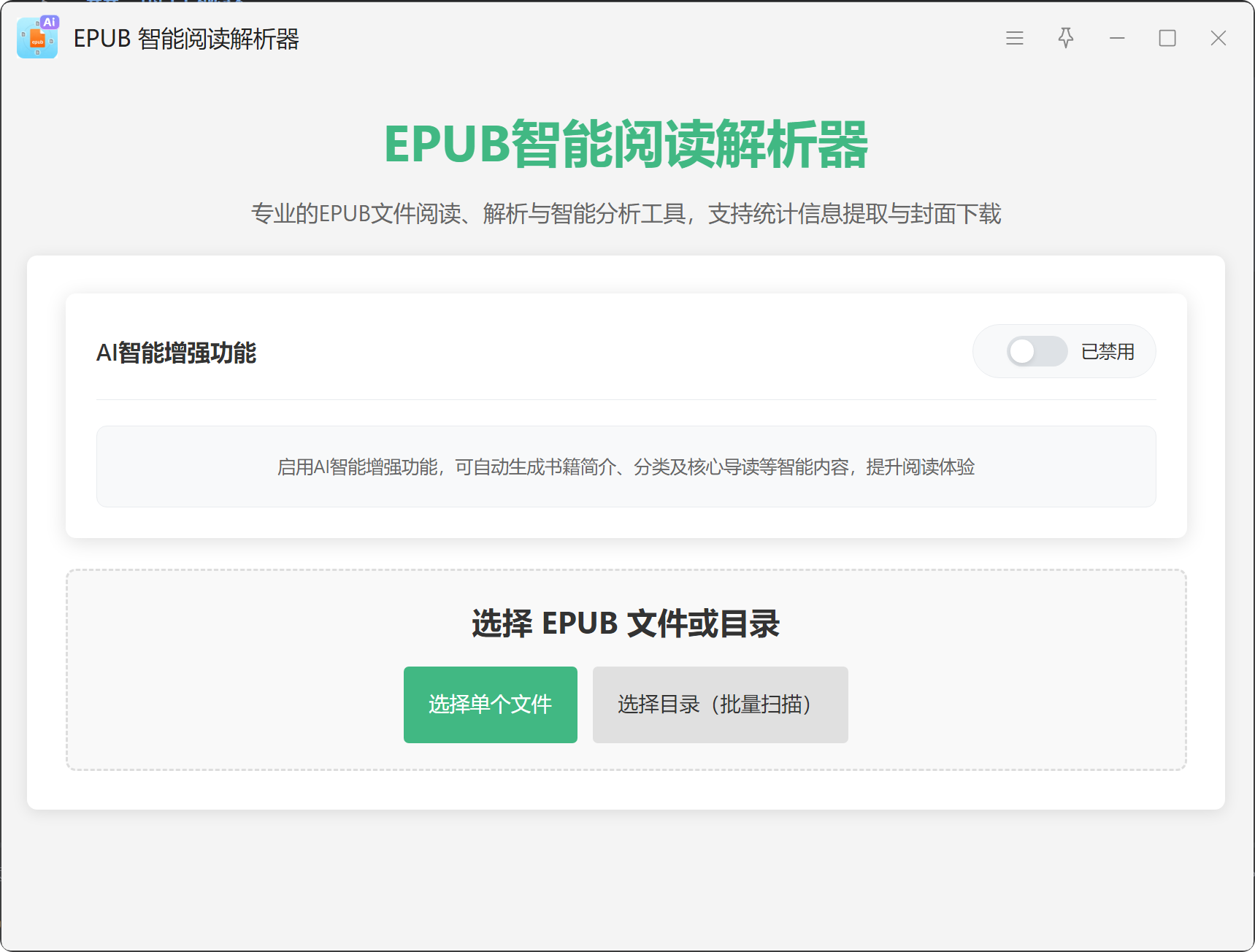Click the divider line under AI智能增强功能
Image resolution: width=1255 pixels, height=952 pixels.
click(x=626, y=399)
